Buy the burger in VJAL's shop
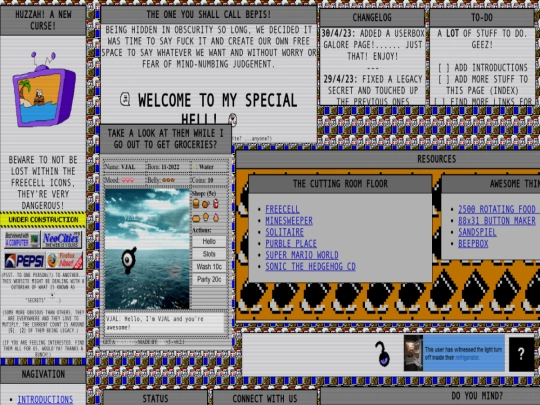This screenshot has width=540, height=405. pos(196,204)
